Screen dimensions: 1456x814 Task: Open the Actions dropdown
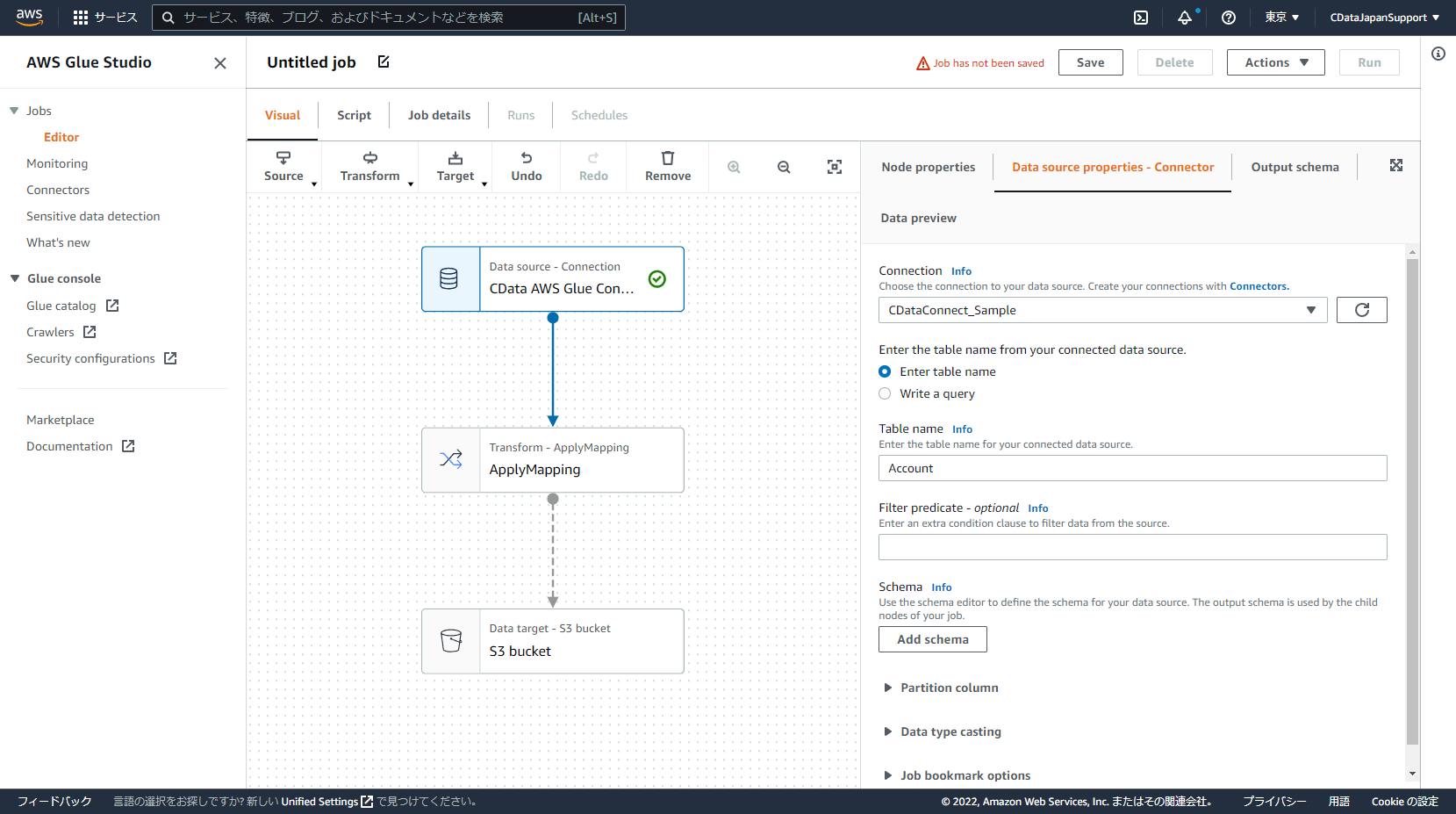pyautogui.click(x=1276, y=62)
